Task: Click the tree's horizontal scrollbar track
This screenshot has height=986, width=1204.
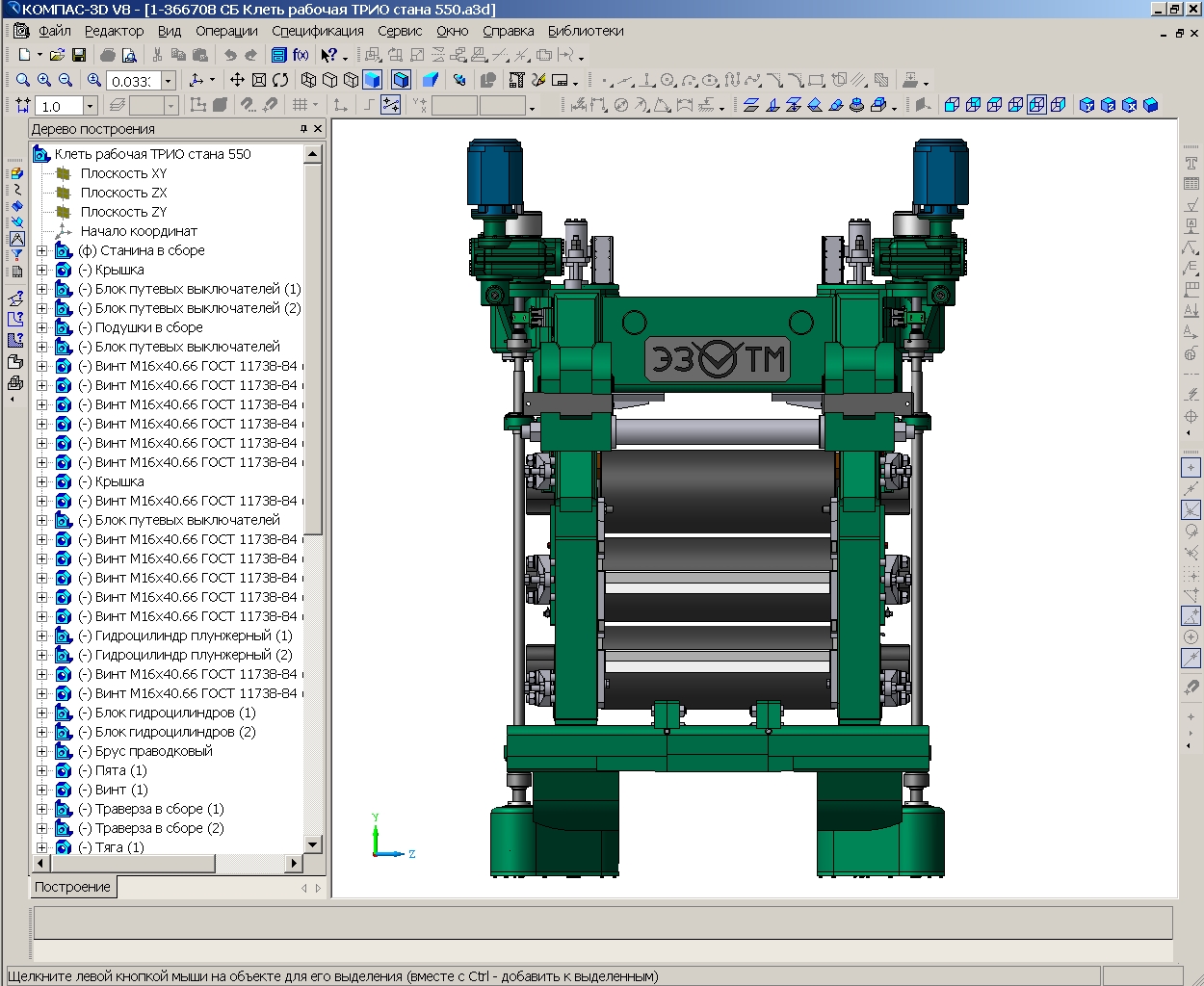Action: 250,864
